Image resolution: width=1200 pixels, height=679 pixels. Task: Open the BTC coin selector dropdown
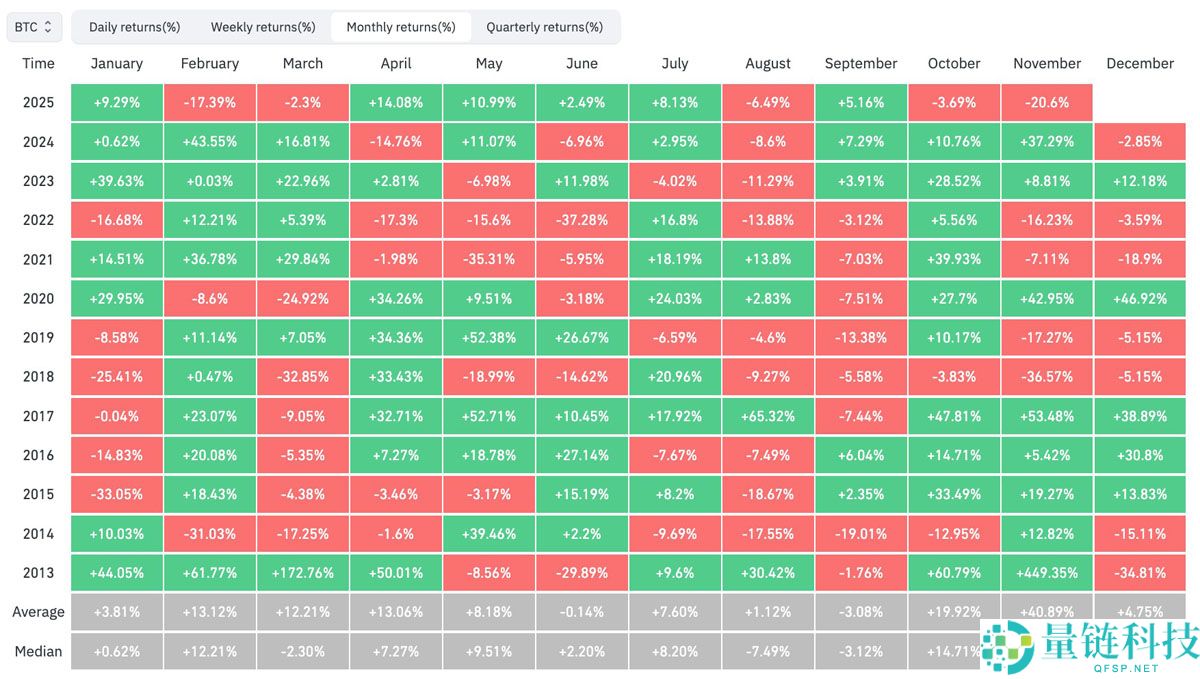[34, 27]
